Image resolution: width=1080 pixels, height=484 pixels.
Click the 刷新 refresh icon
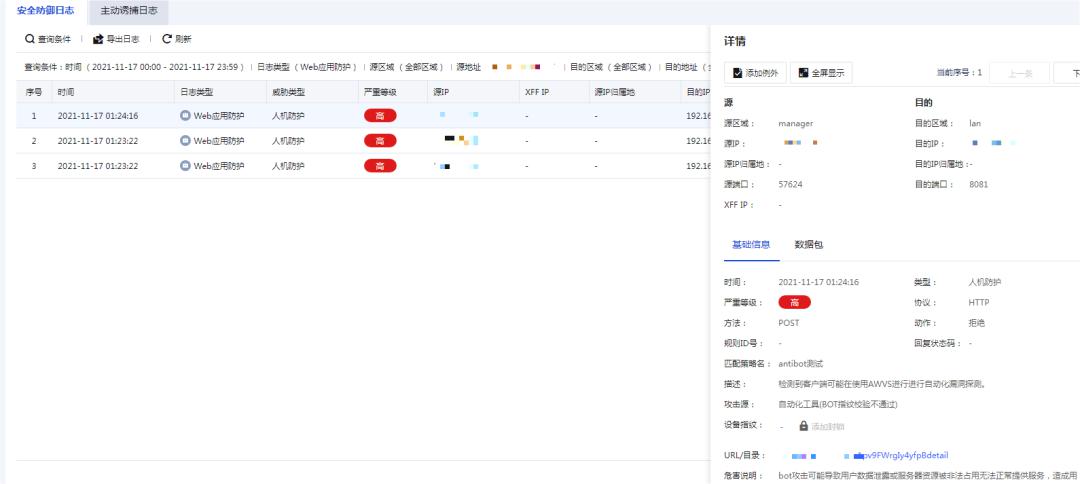pyautogui.click(x=167, y=39)
